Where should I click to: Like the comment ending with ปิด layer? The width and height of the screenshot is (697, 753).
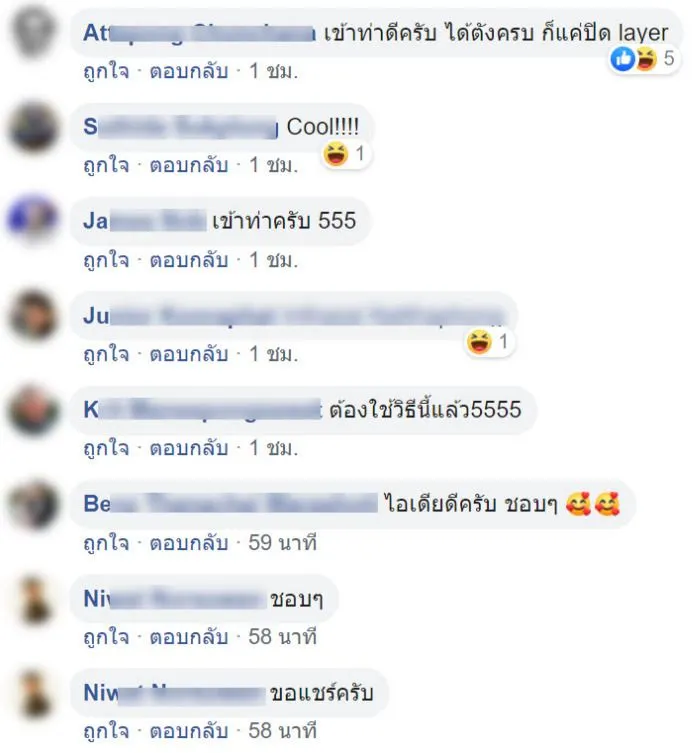(106, 72)
